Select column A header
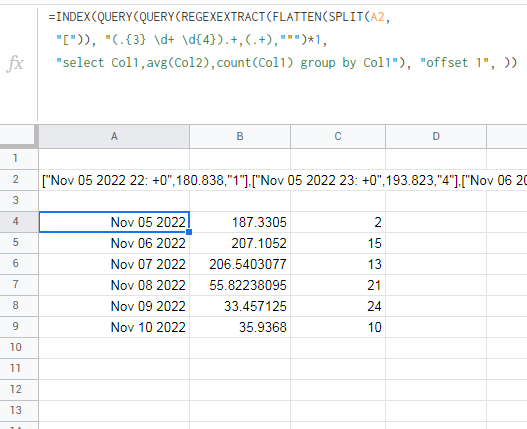527x429 pixels. [x=114, y=136]
